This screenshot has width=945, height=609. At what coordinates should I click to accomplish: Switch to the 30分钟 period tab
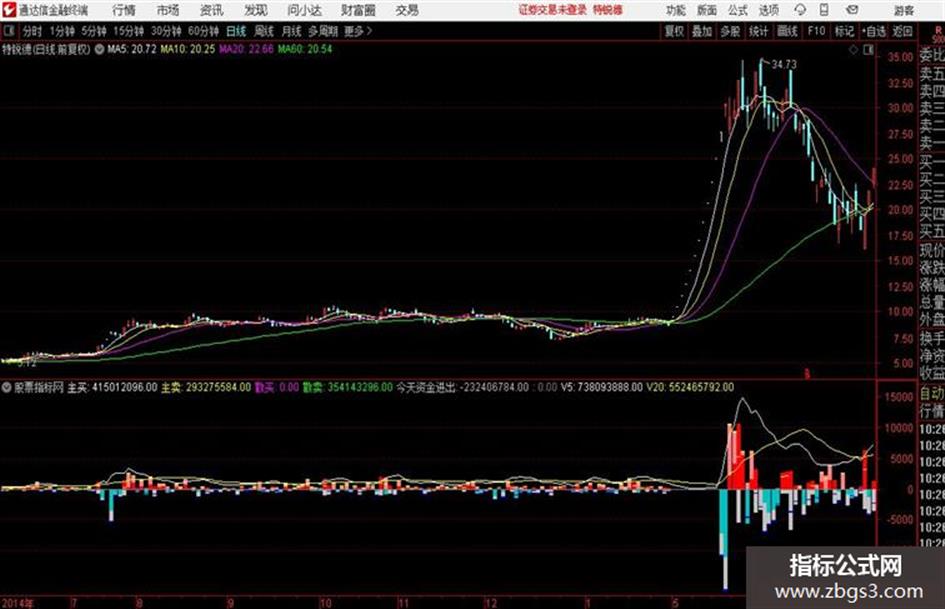(x=166, y=31)
